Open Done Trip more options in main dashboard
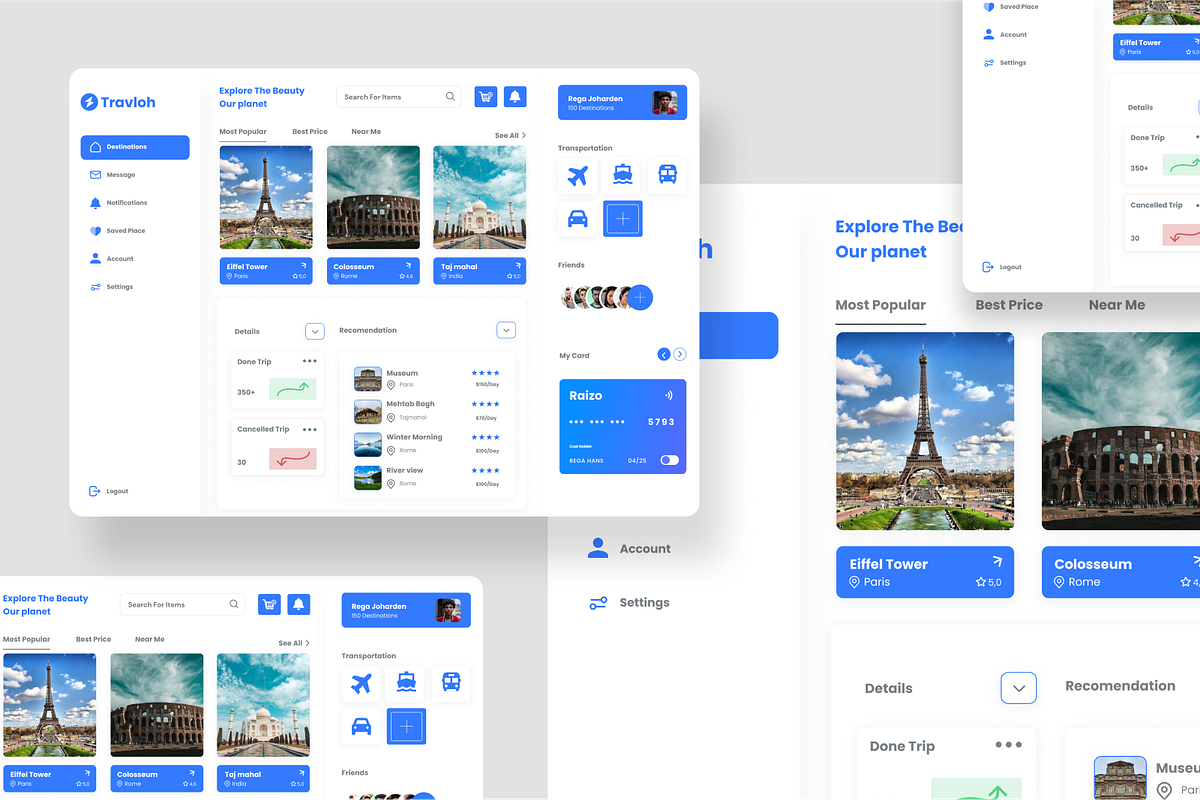The width and height of the screenshot is (1200, 800). (310, 361)
